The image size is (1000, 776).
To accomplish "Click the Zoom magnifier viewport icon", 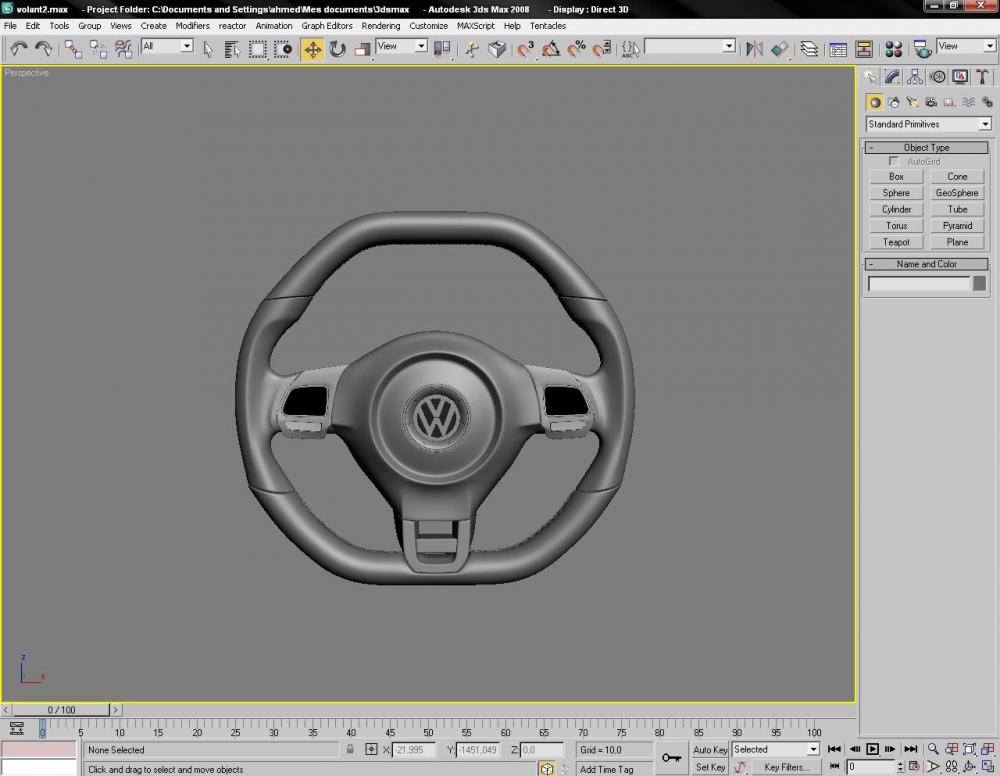I will coord(933,749).
